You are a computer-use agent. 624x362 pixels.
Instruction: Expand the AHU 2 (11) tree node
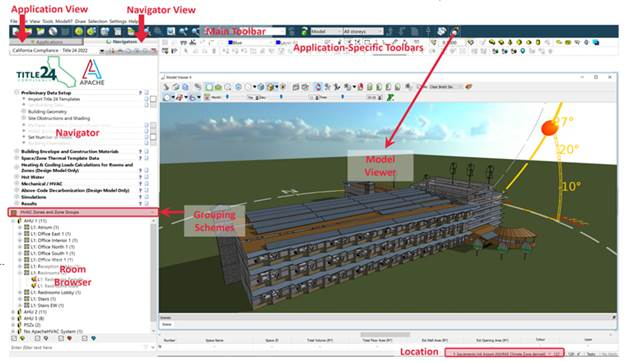[14, 312]
